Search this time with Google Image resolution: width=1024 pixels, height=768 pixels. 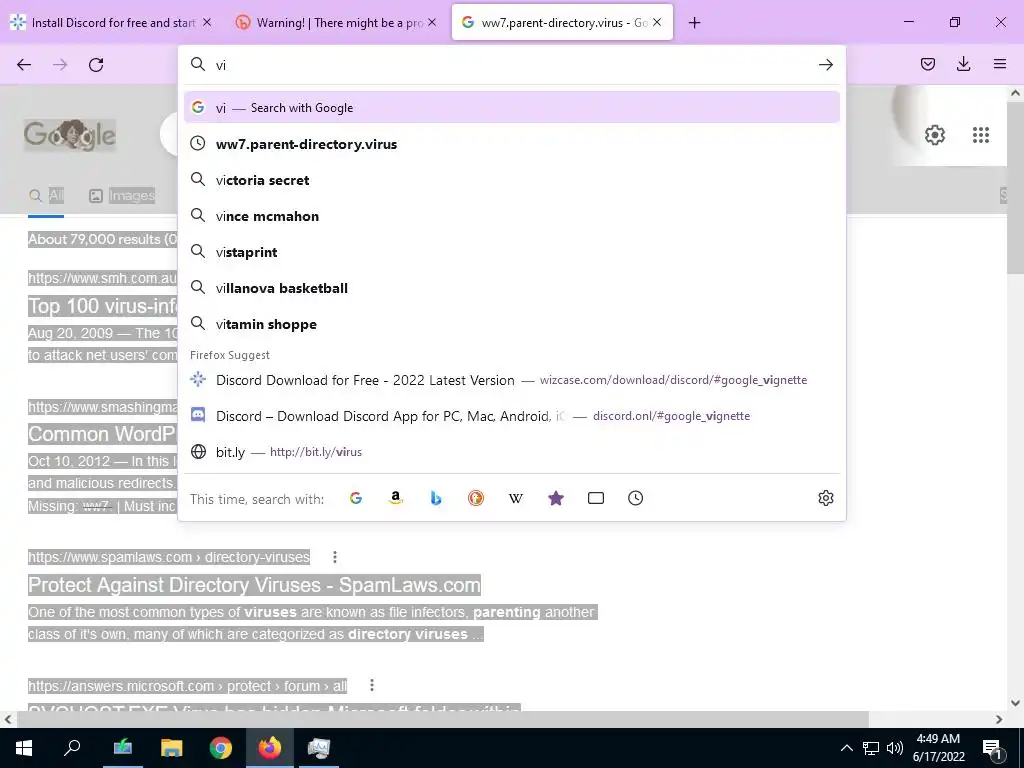click(x=356, y=498)
